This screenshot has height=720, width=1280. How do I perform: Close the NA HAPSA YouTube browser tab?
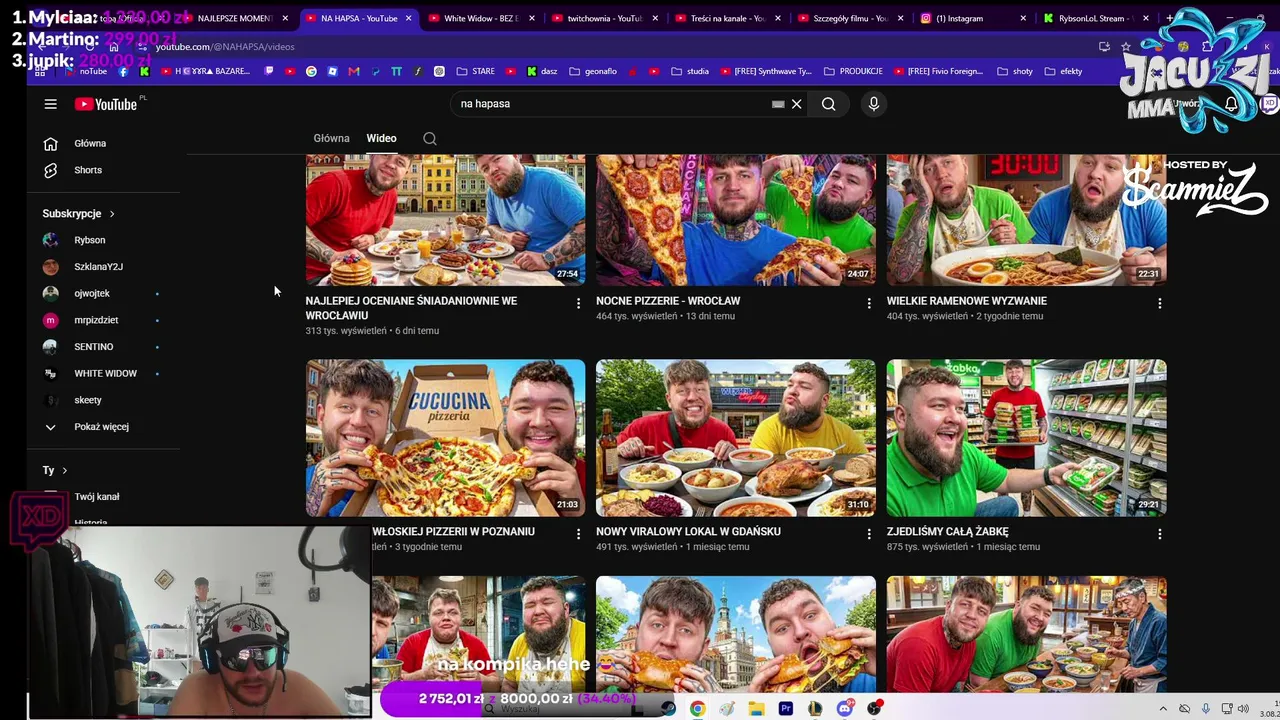pos(408,18)
